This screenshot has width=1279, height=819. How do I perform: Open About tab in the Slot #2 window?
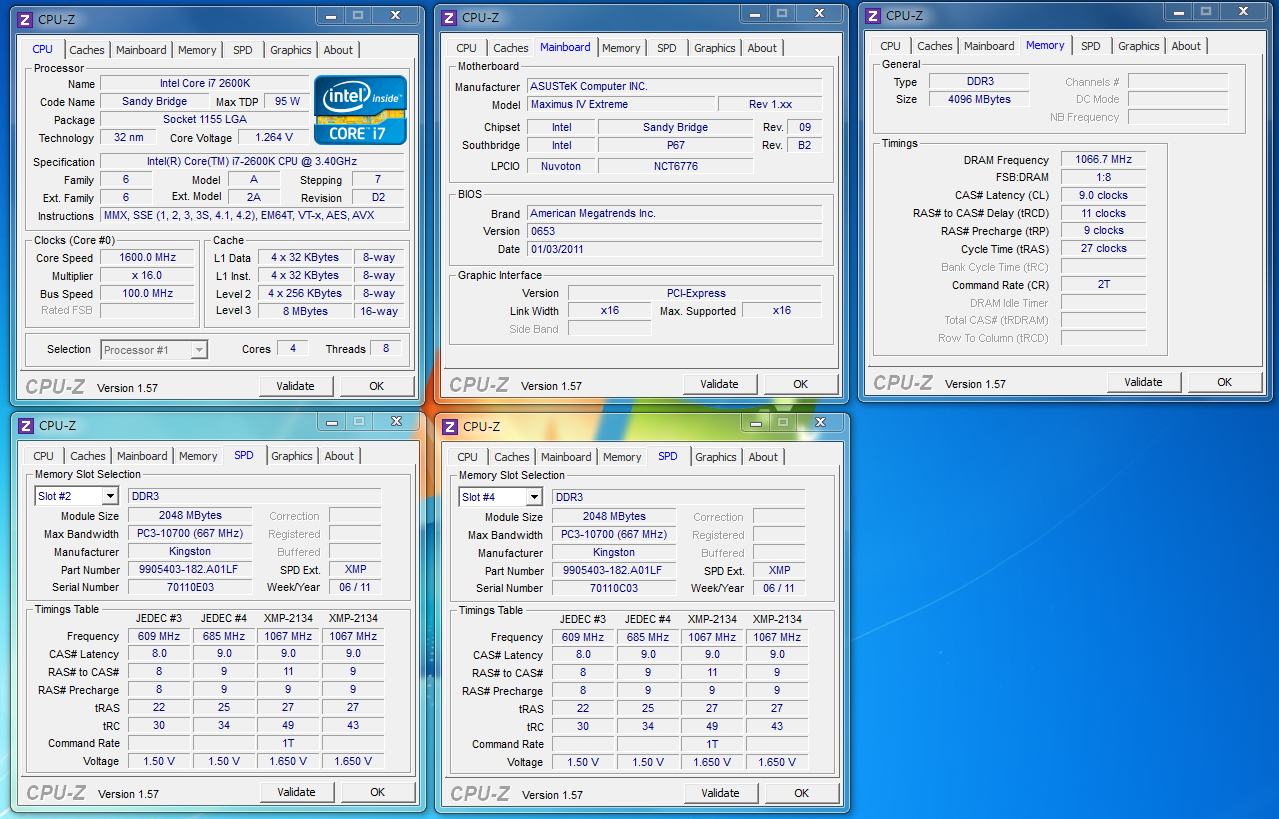coord(339,456)
